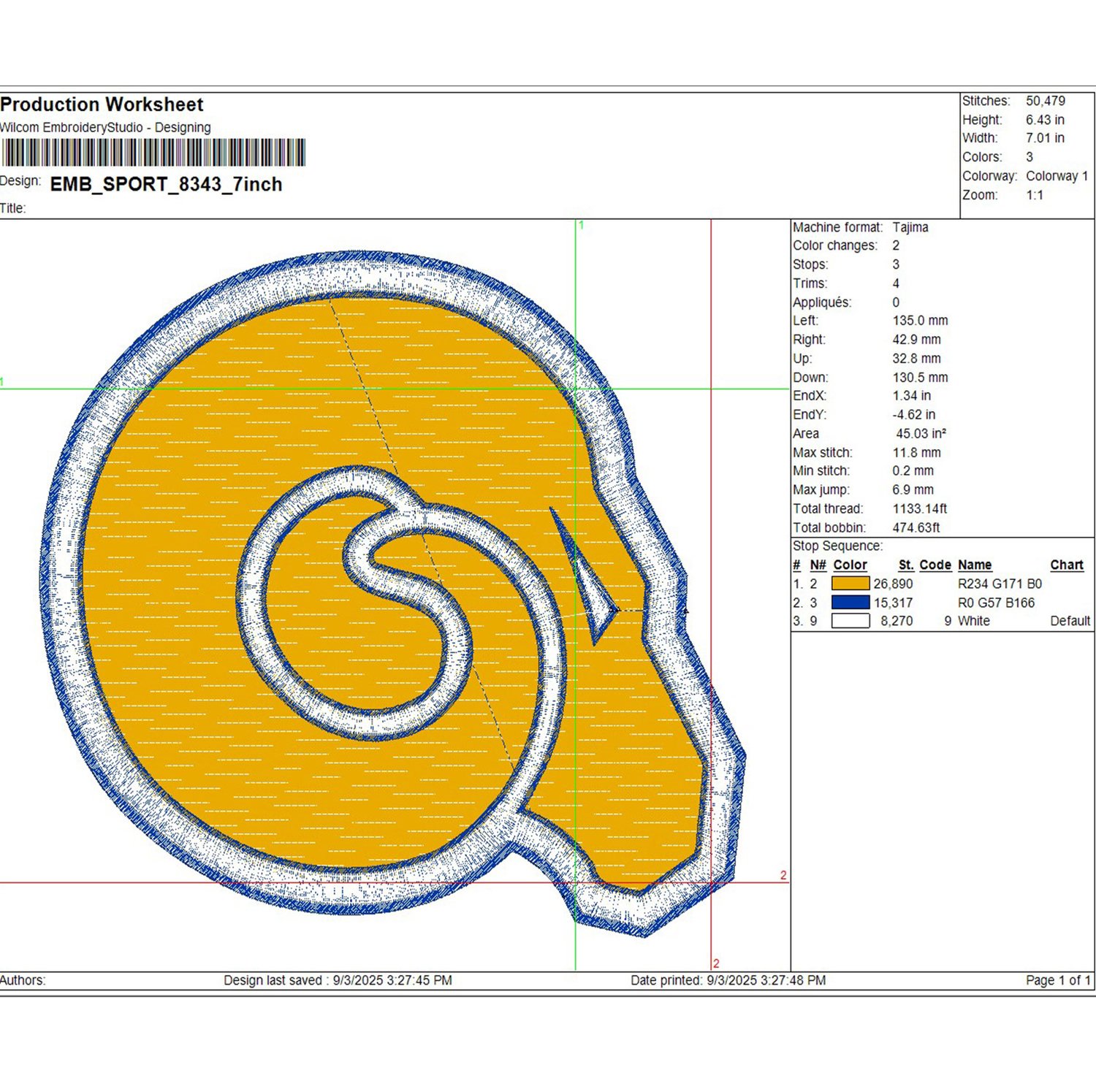
Task: Click the zoom value "1:1"
Action: (1035, 195)
